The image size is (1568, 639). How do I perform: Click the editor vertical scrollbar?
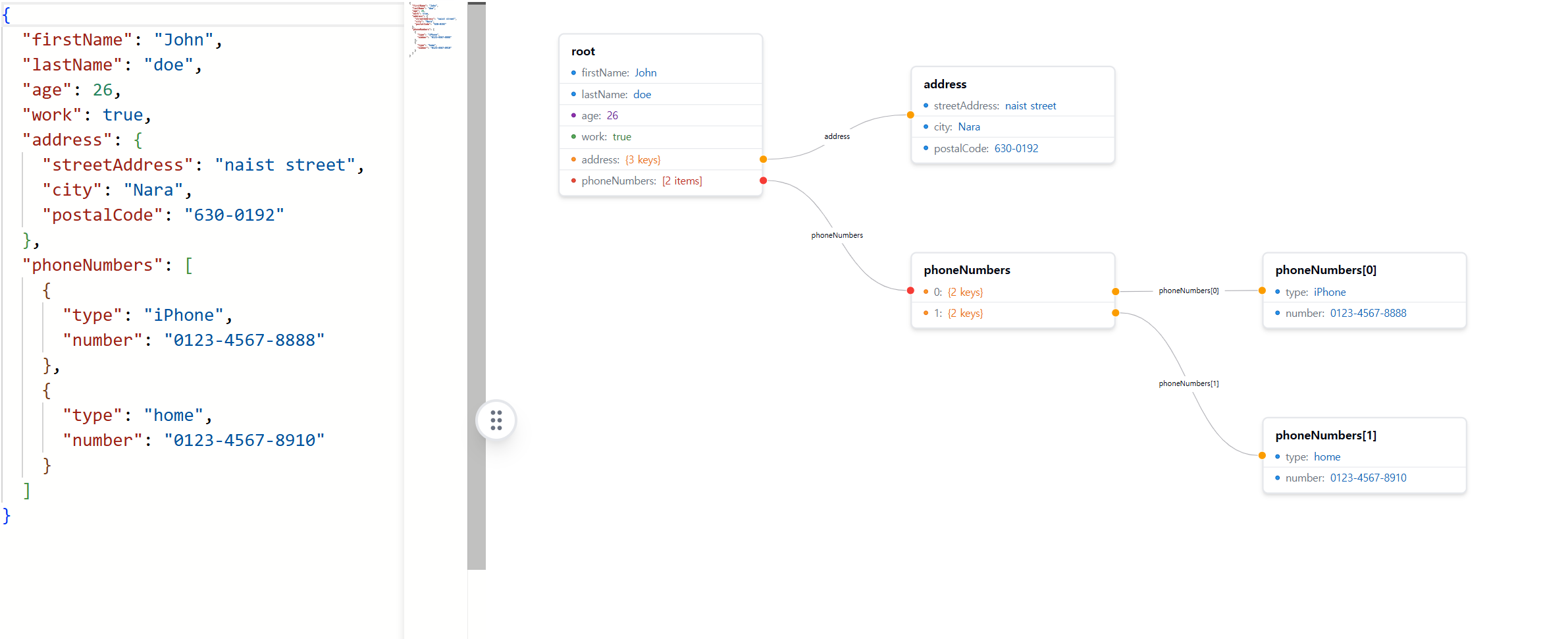477,287
